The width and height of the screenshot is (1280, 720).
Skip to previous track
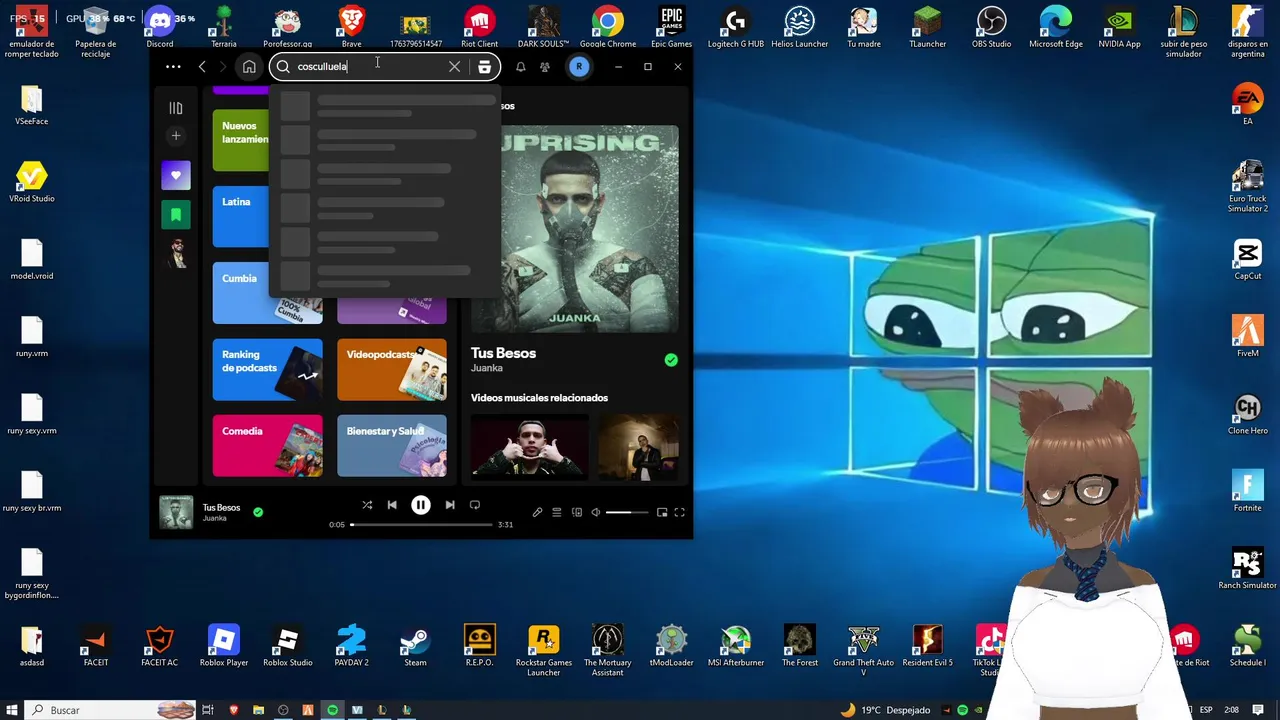[392, 506]
